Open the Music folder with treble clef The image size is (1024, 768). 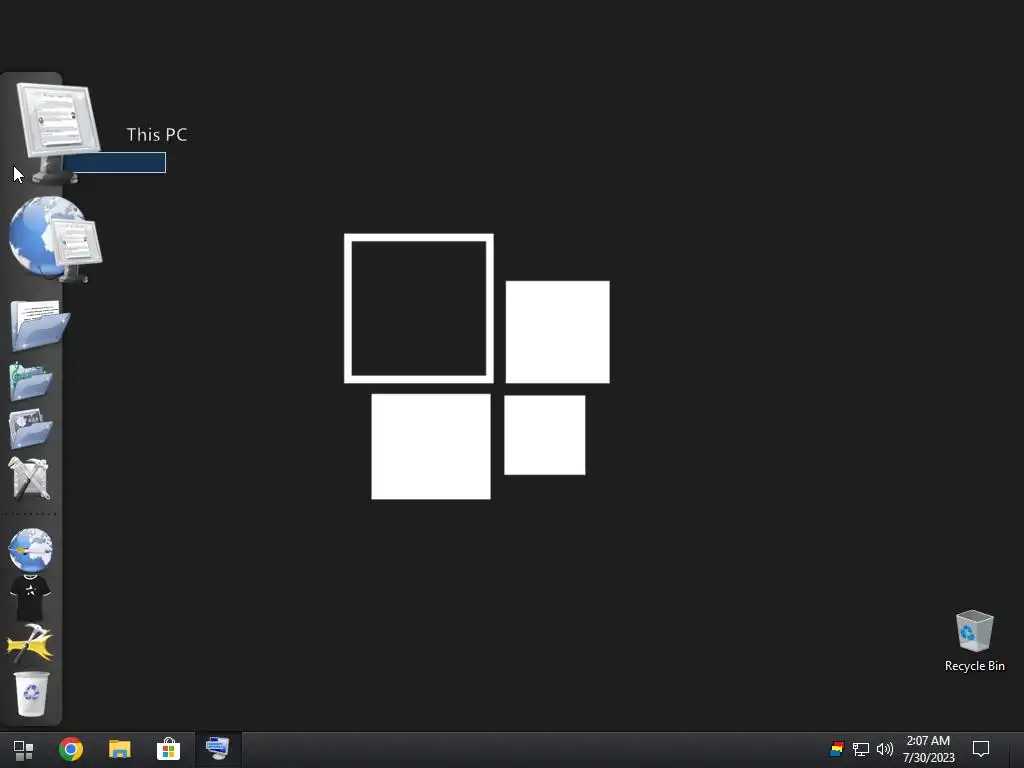[x=31, y=381]
